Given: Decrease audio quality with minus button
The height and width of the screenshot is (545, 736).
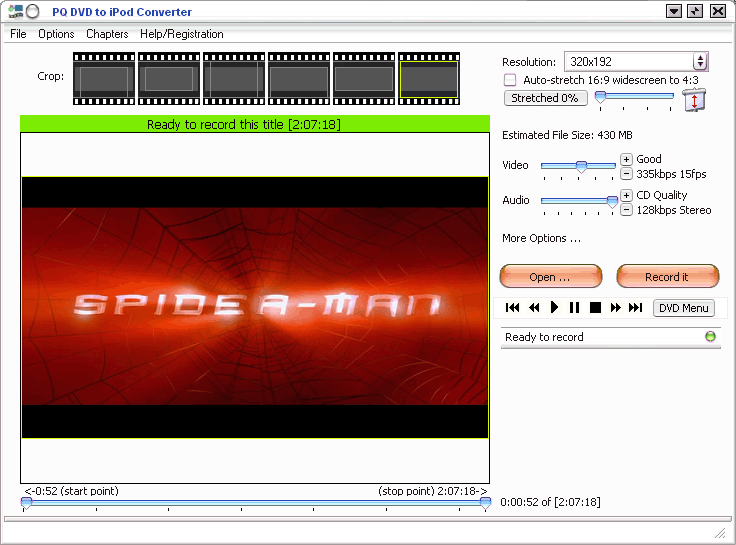Looking at the screenshot, I should coord(626,210).
